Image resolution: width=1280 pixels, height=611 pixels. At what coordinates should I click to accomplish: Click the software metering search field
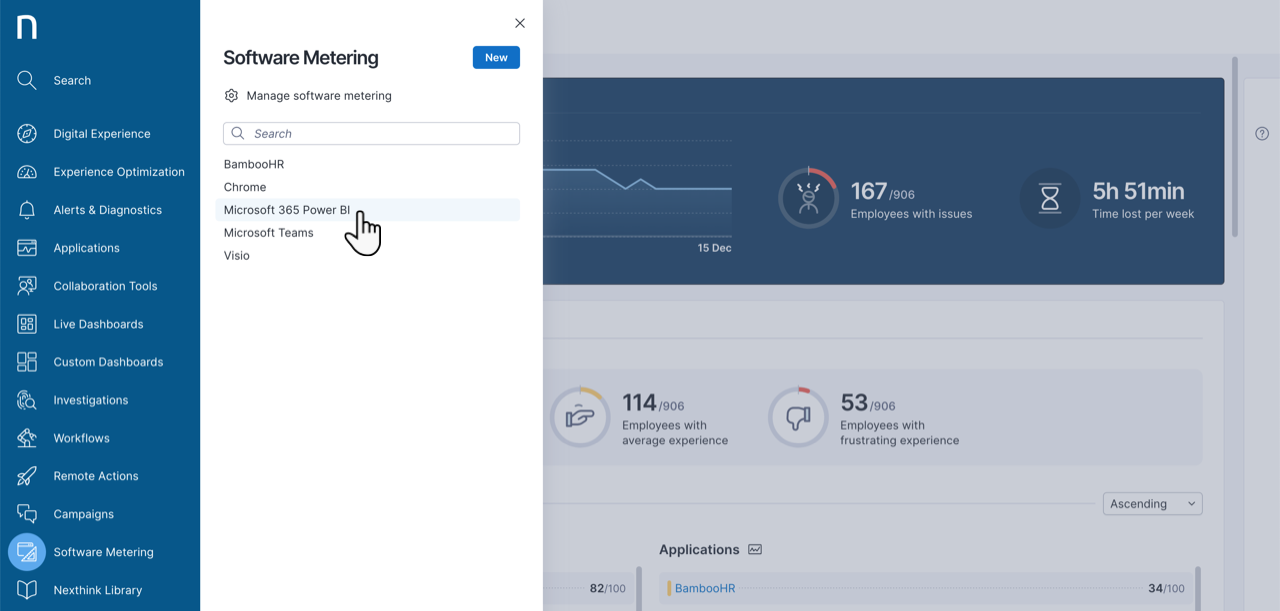coord(371,133)
